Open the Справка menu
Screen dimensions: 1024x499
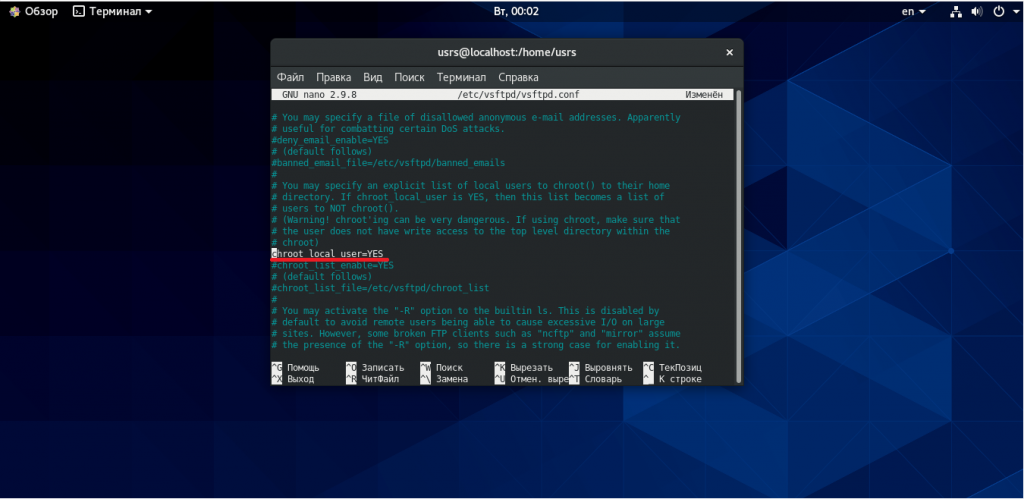[x=518, y=77]
